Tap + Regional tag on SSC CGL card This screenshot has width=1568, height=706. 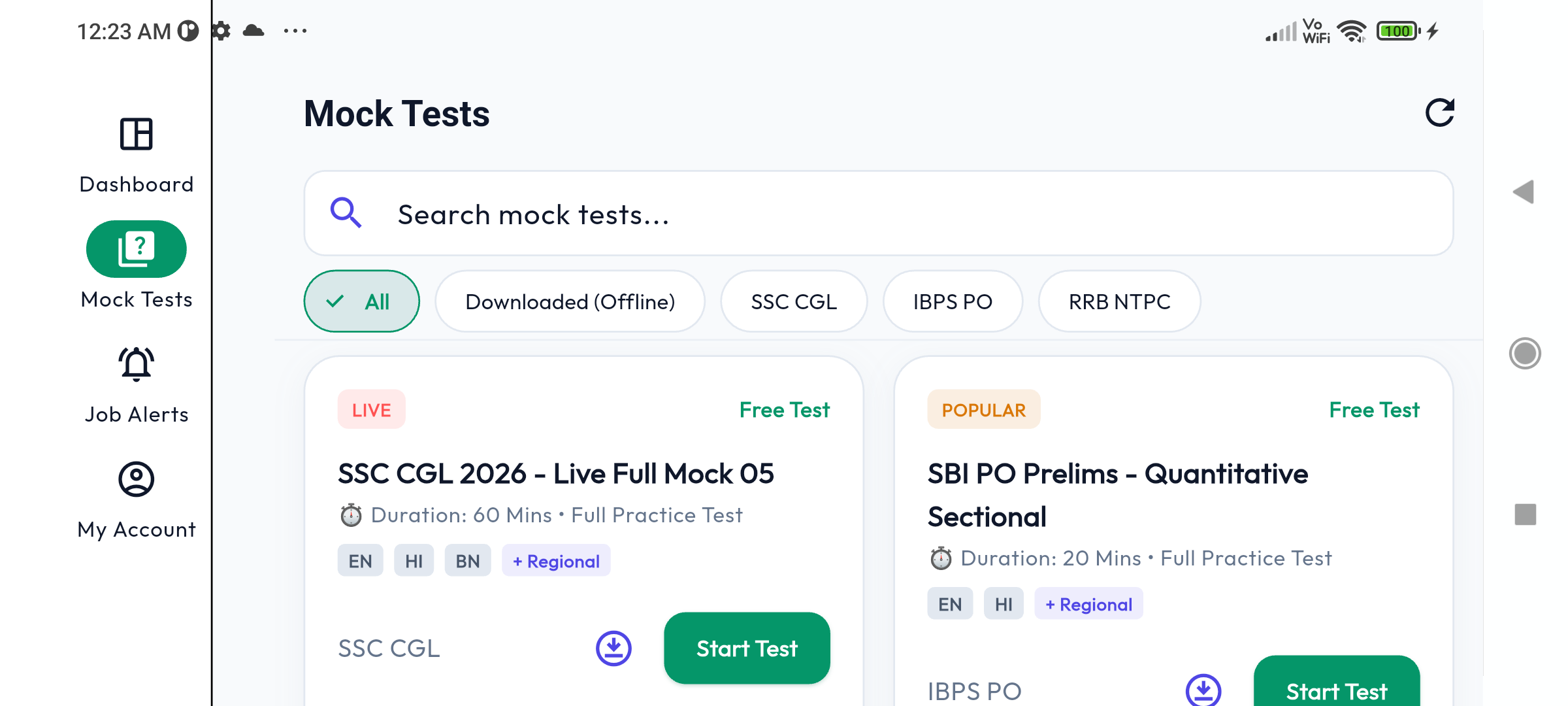click(x=556, y=561)
